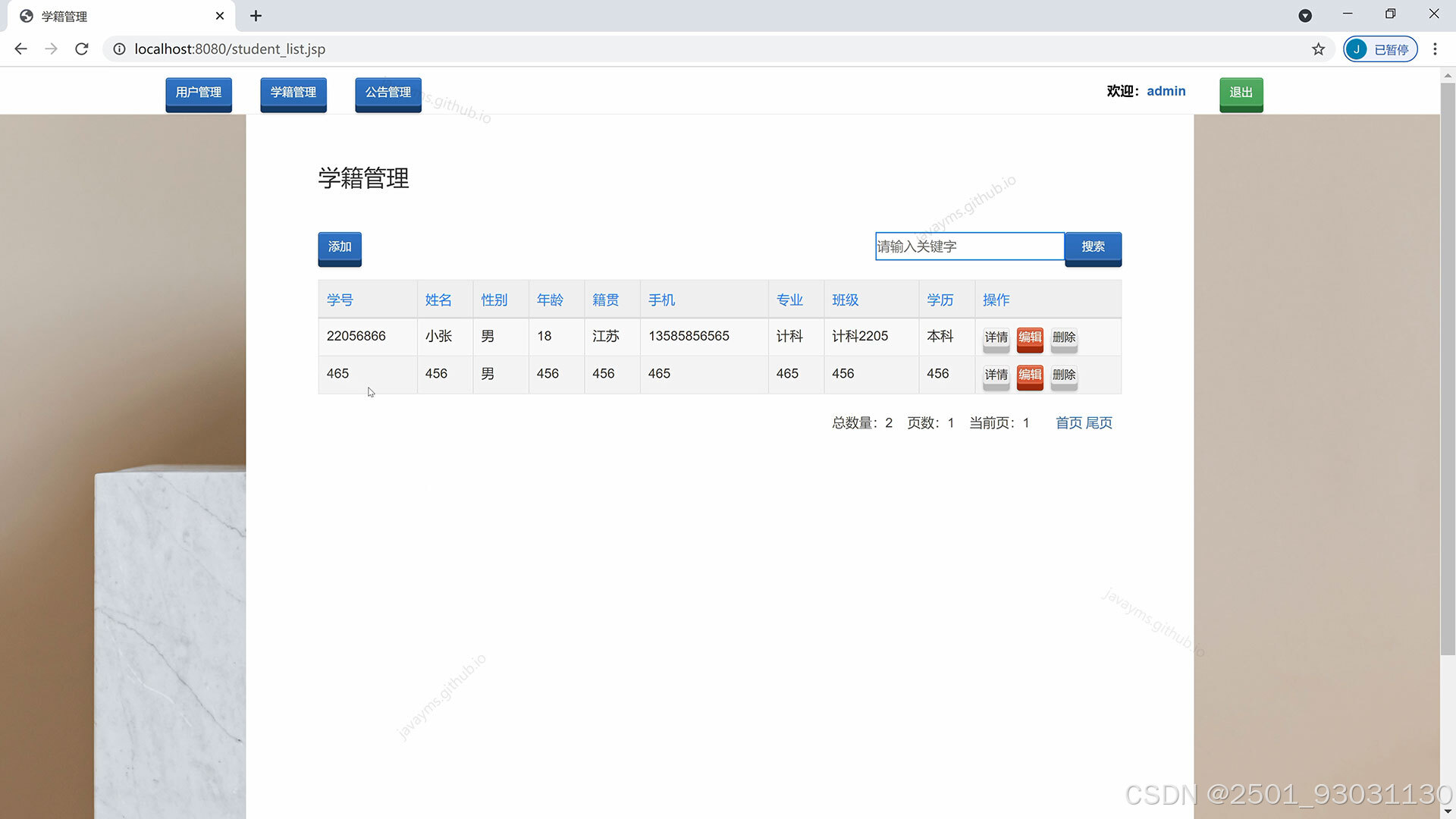Click the 学籍管理 page heading
This screenshot has width=1456, height=819.
click(363, 178)
